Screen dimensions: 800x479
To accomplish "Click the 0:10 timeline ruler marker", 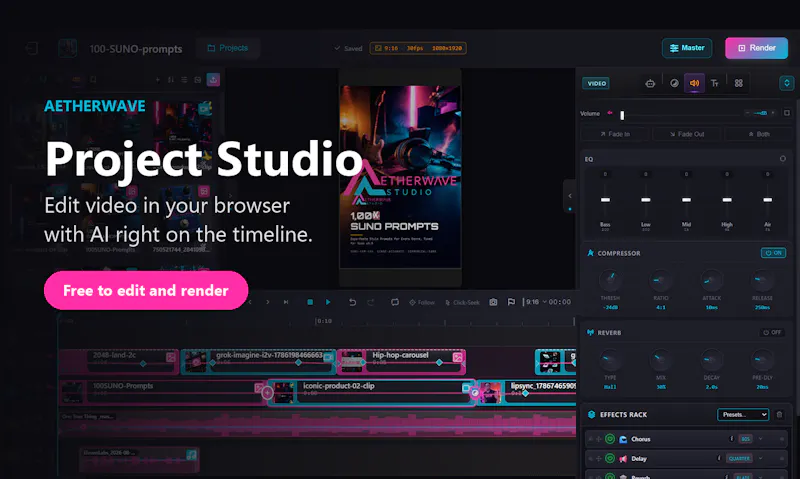I will pyautogui.click(x=324, y=321).
